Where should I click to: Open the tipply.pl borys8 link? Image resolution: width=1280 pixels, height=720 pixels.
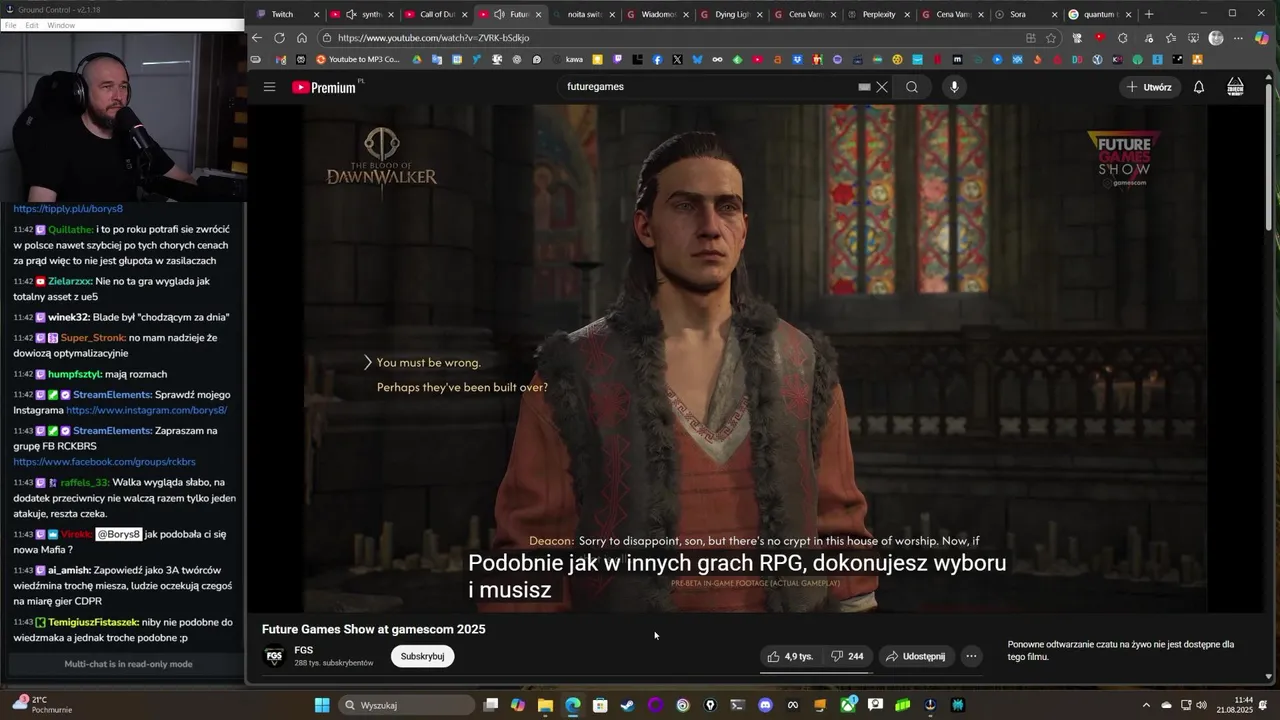click(x=68, y=209)
